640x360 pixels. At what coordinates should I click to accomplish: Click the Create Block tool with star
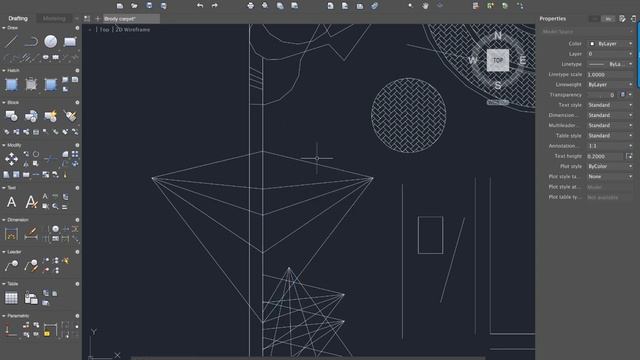click(51, 116)
